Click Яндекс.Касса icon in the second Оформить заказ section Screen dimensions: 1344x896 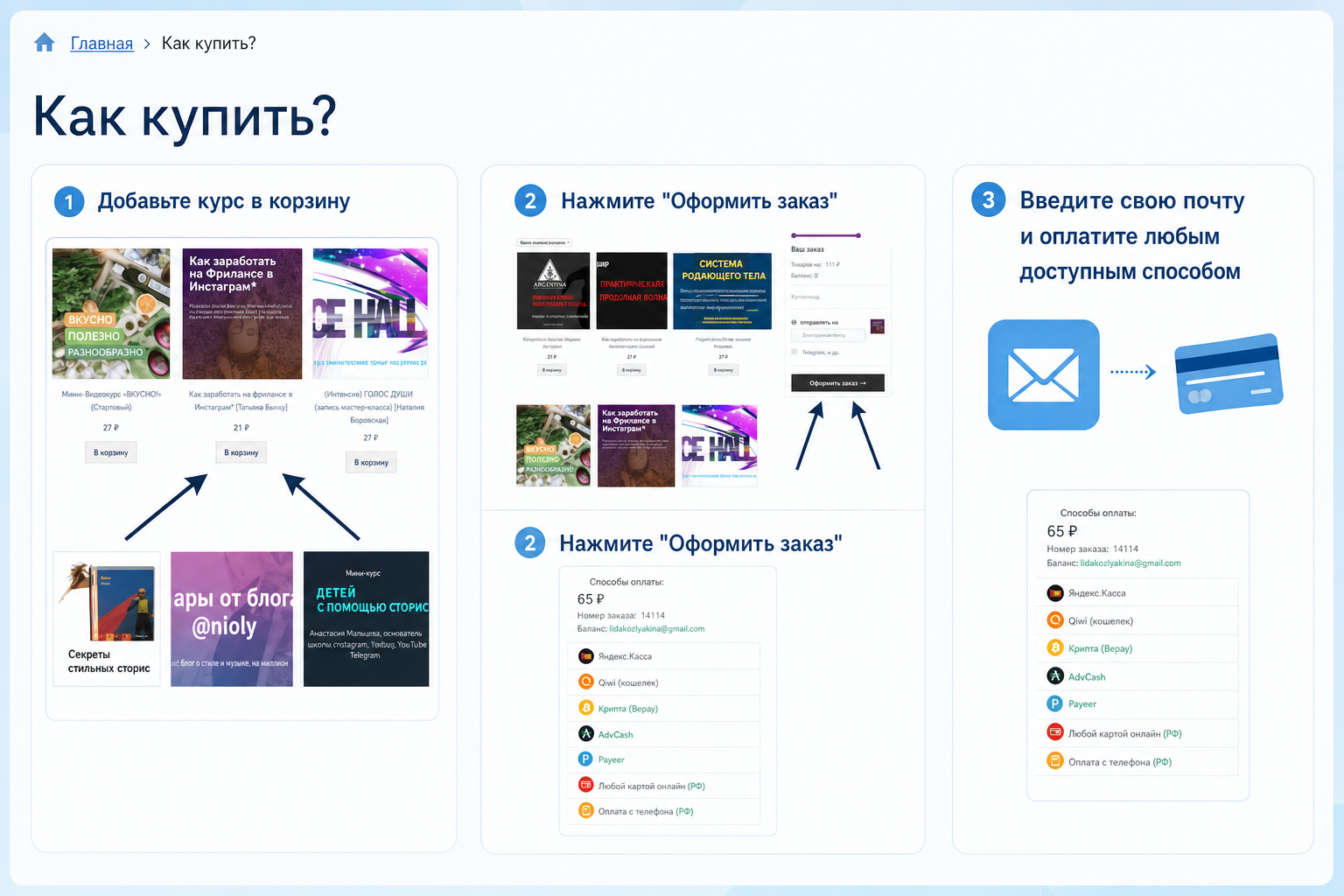point(586,656)
